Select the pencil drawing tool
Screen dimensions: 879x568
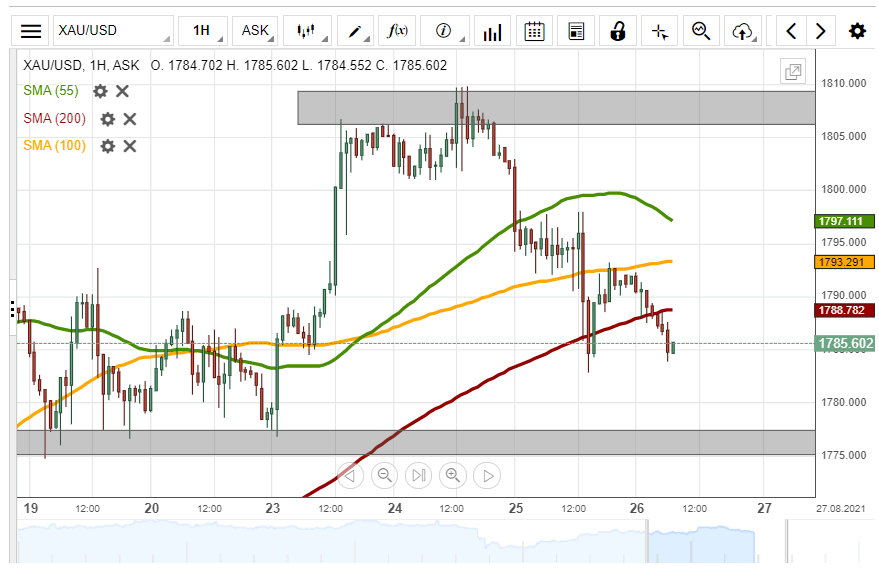coord(355,31)
